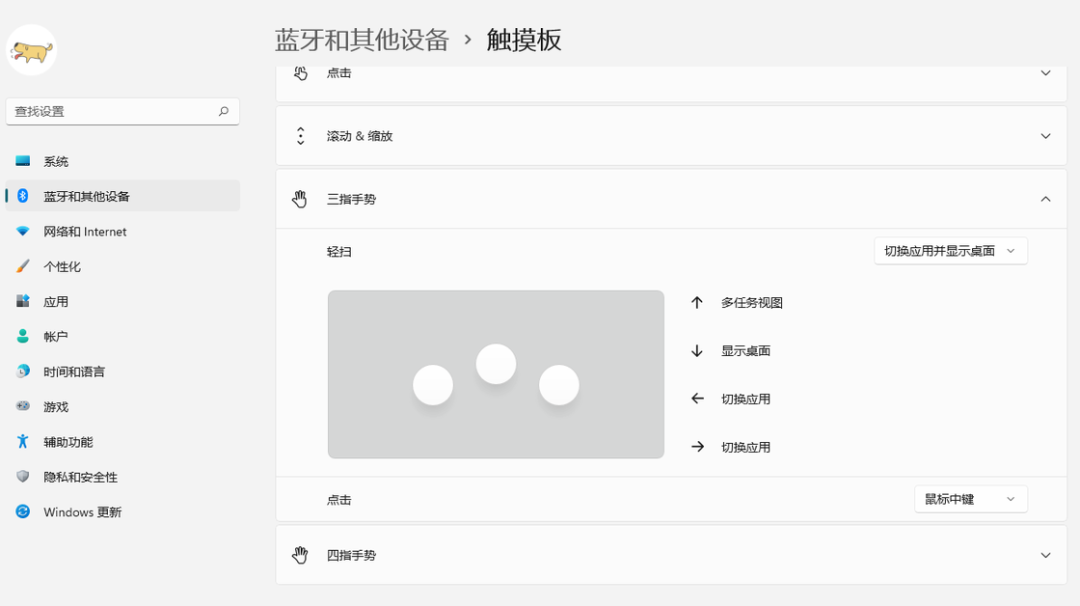Click the 帐户 person icon
This screenshot has height=606, width=1080.
click(x=23, y=336)
